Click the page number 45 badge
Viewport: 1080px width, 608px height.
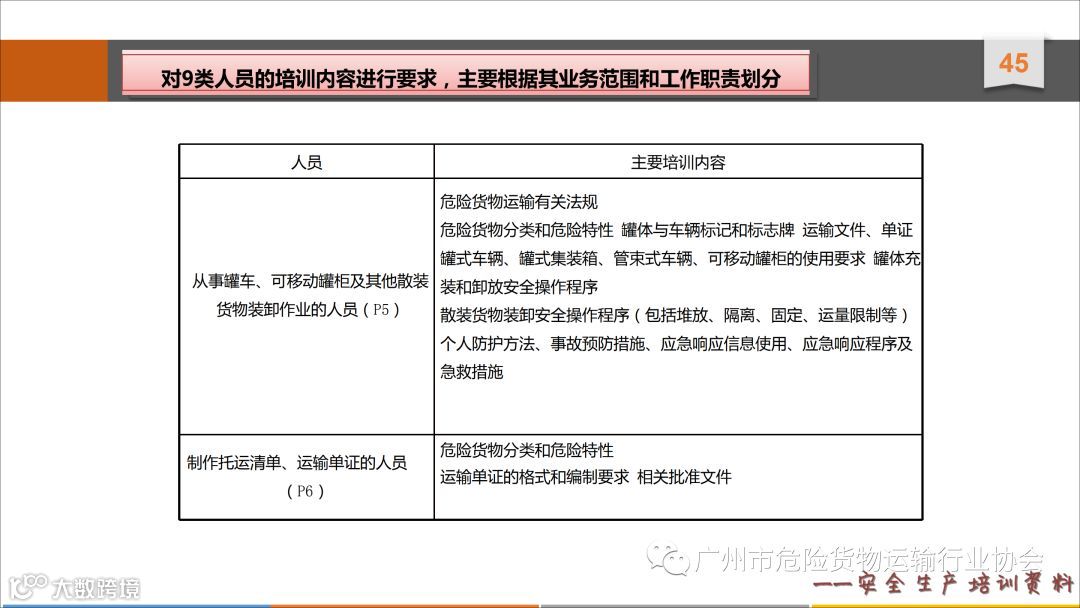point(1013,63)
